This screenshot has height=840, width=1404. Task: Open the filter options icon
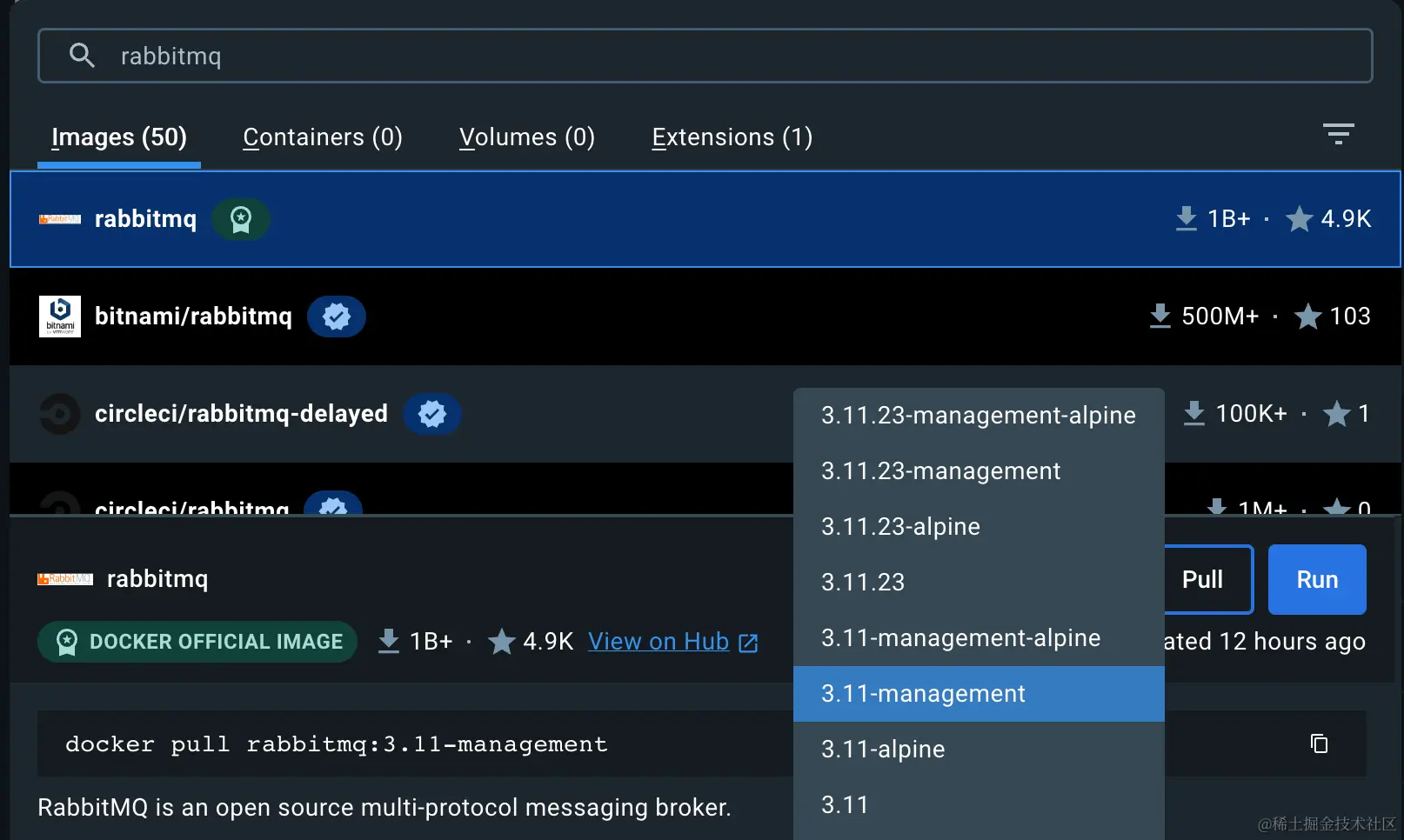1338,134
